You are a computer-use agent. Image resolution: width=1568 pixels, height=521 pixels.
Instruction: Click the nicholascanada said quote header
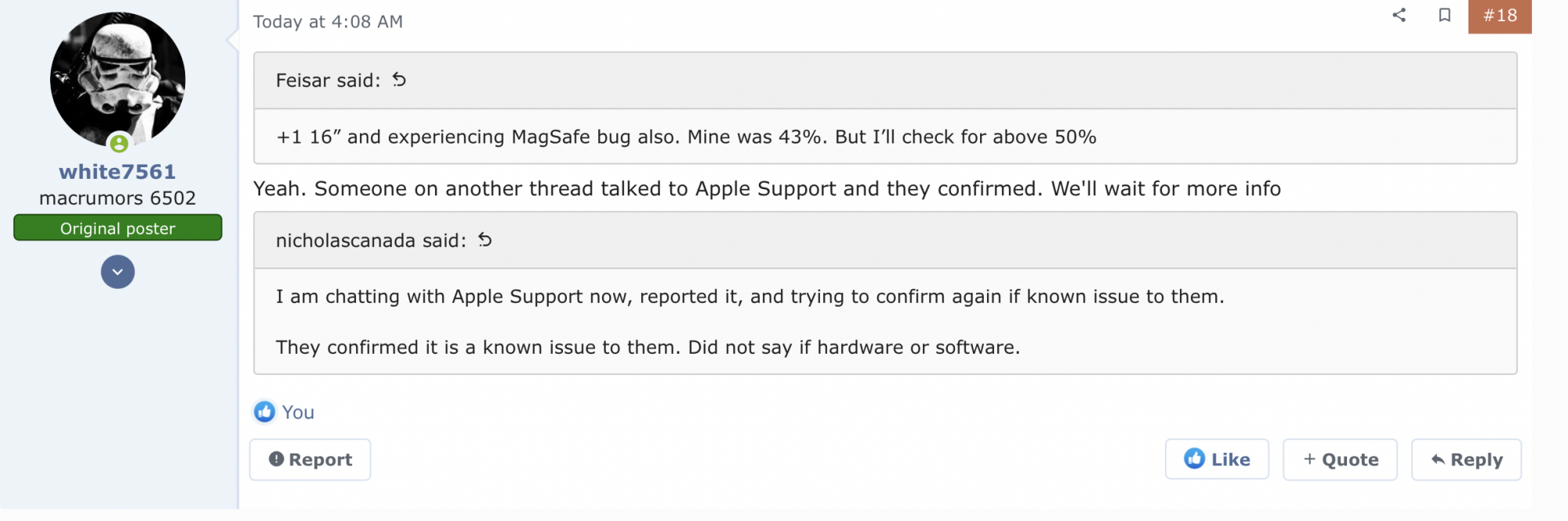[371, 241]
